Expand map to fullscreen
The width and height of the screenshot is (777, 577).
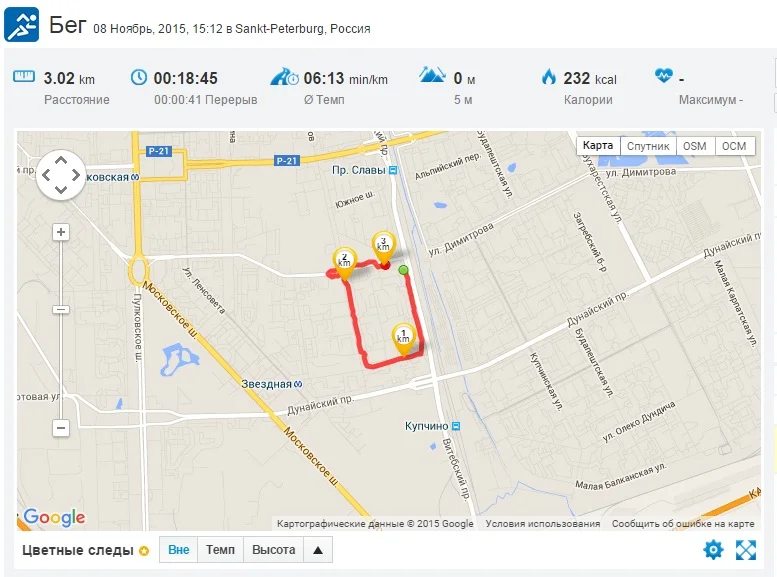tap(746, 550)
